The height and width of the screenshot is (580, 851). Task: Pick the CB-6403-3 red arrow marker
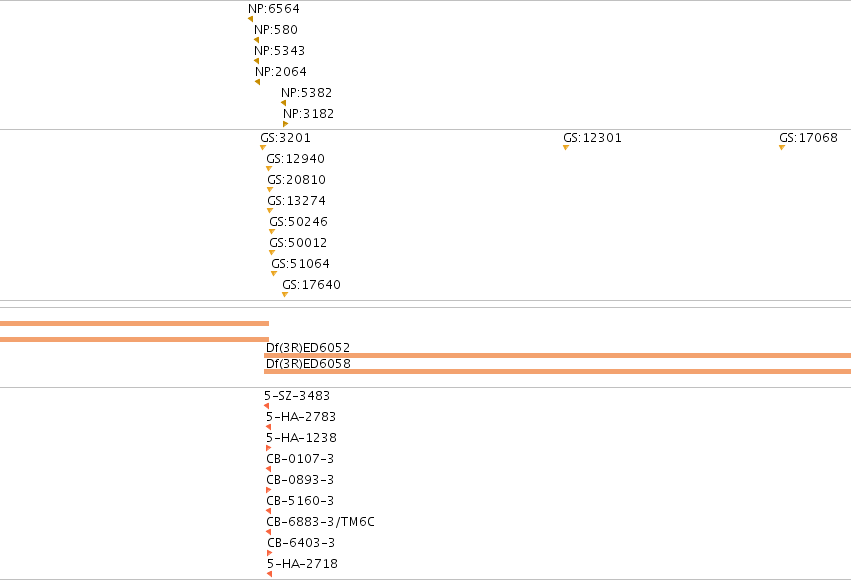click(269, 553)
